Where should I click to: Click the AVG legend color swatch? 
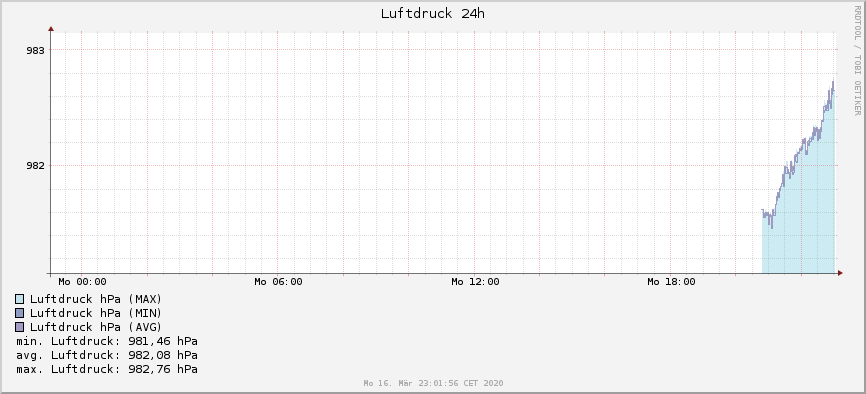click(20, 327)
